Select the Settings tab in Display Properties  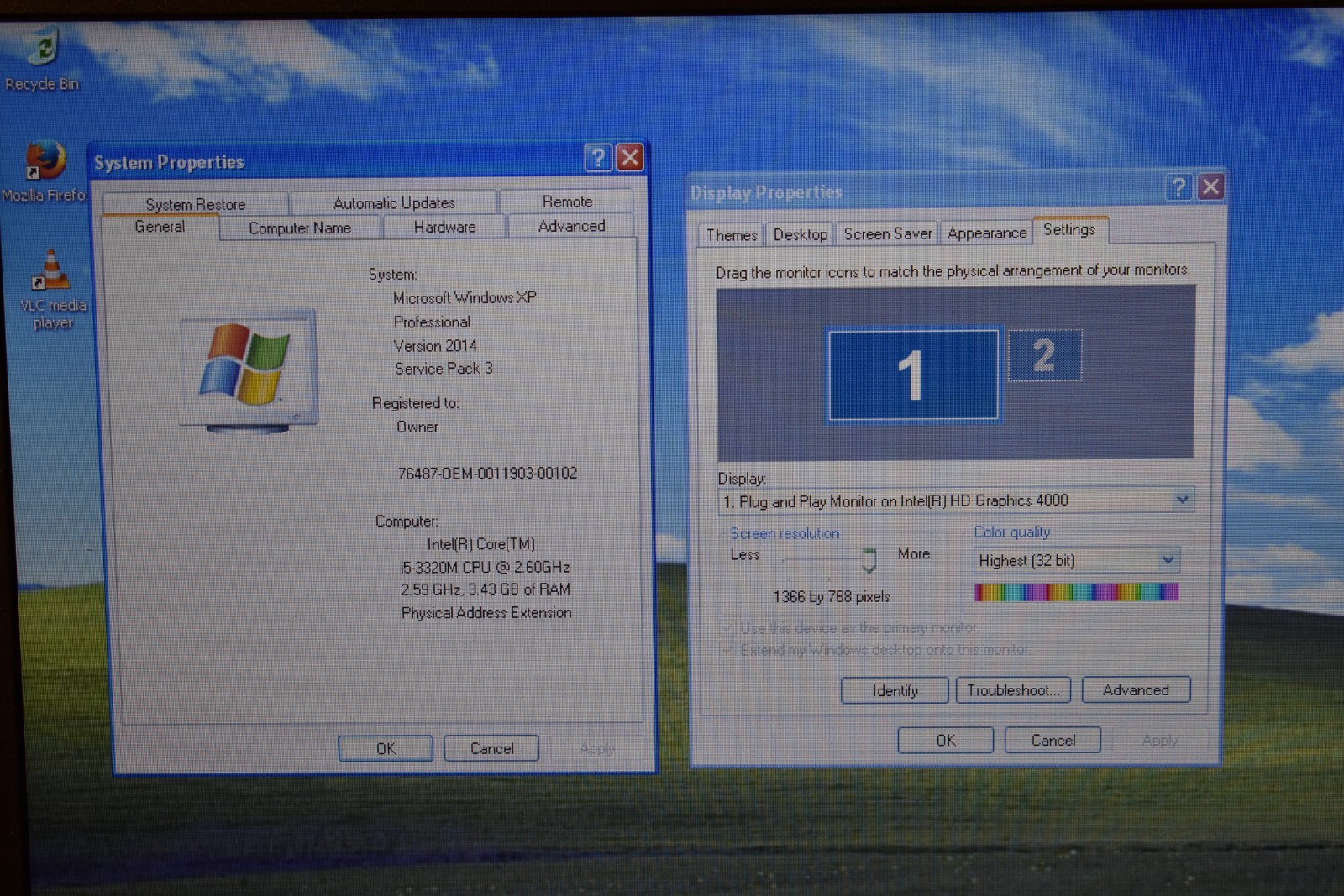[1069, 229]
